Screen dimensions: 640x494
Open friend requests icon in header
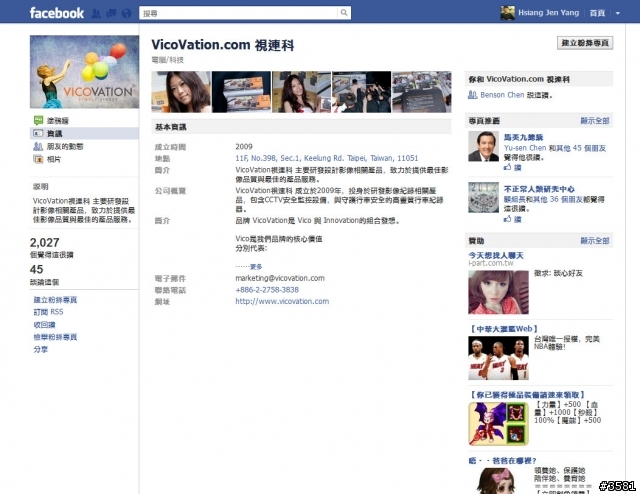tap(96, 13)
